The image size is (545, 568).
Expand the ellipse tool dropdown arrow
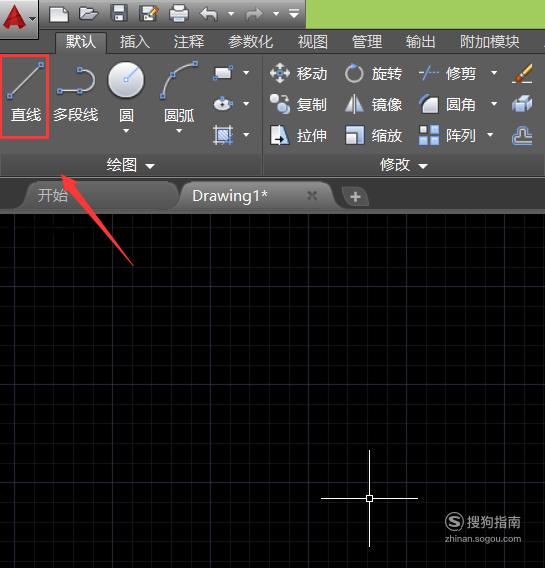pos(246,104)
